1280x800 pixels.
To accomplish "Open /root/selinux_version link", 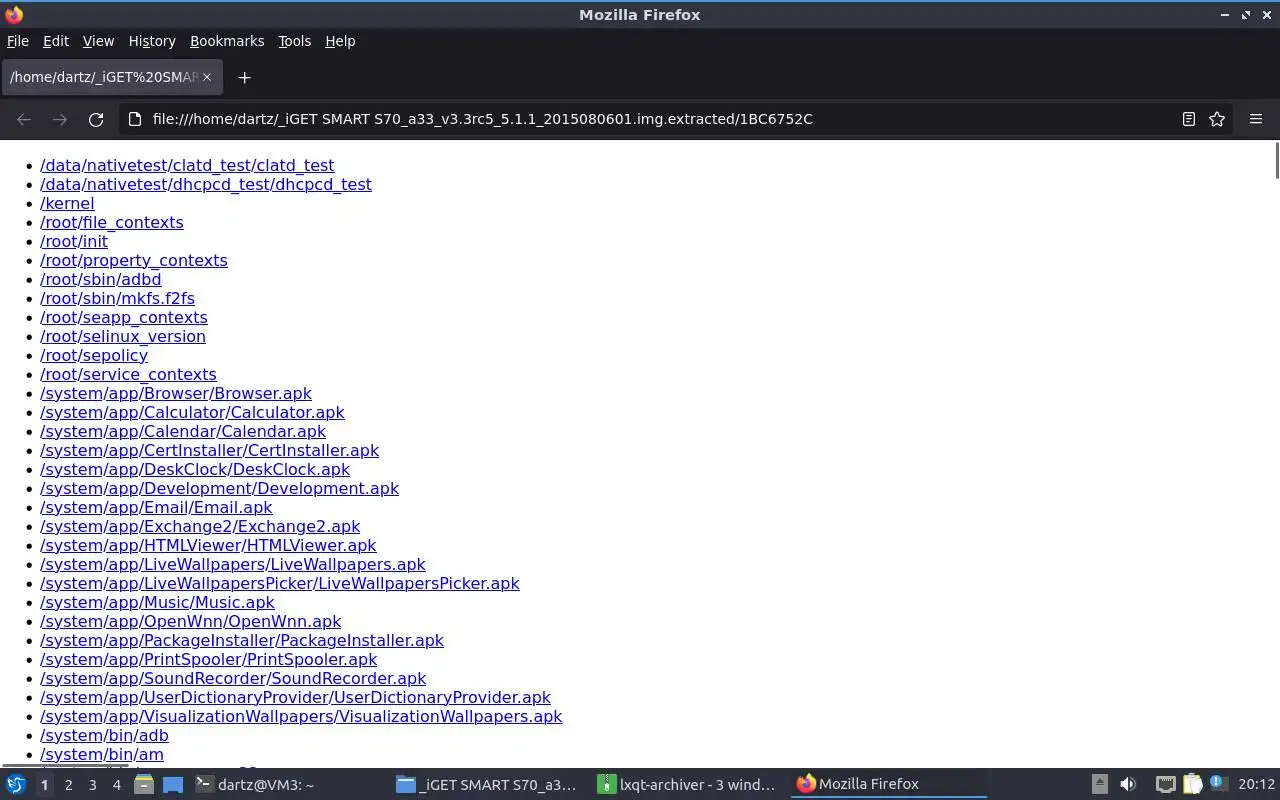I will [x=123, y=336].
